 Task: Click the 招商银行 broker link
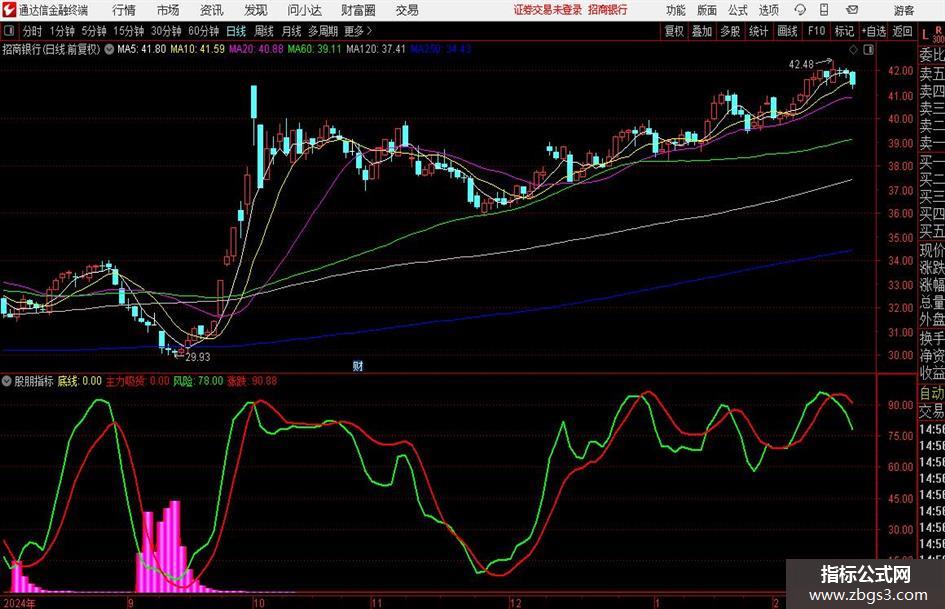(x=608, y=10)
